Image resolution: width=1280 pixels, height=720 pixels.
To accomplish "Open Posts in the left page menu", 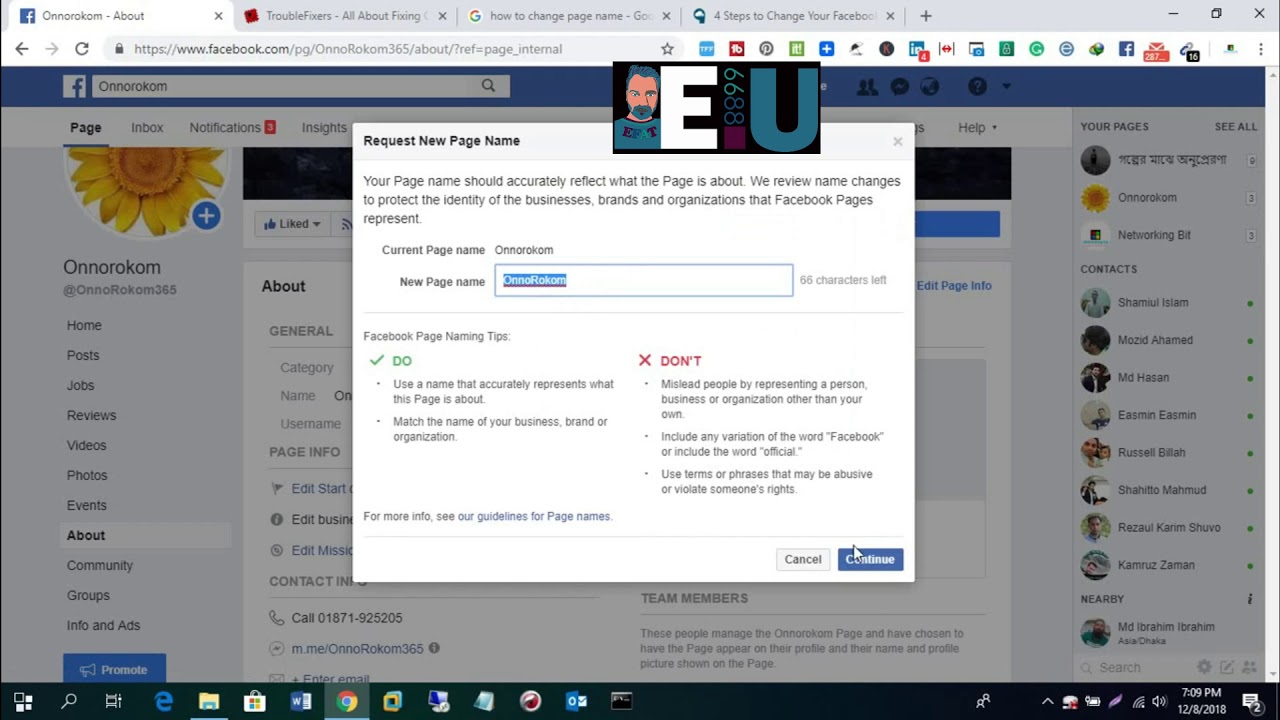I will point(83,355).
